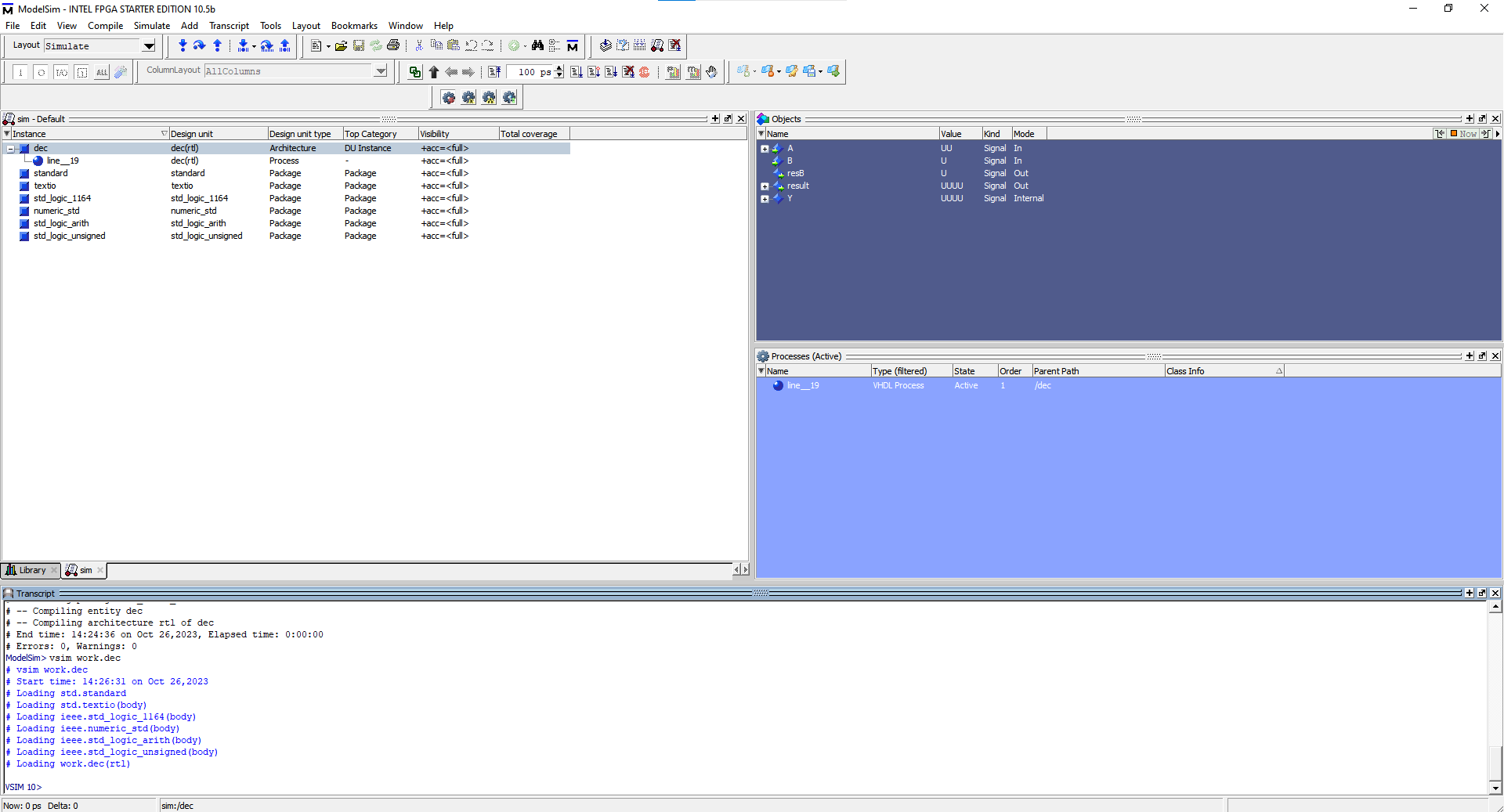Click the ModelSim M icon in the toolbar

pos(573,46)
